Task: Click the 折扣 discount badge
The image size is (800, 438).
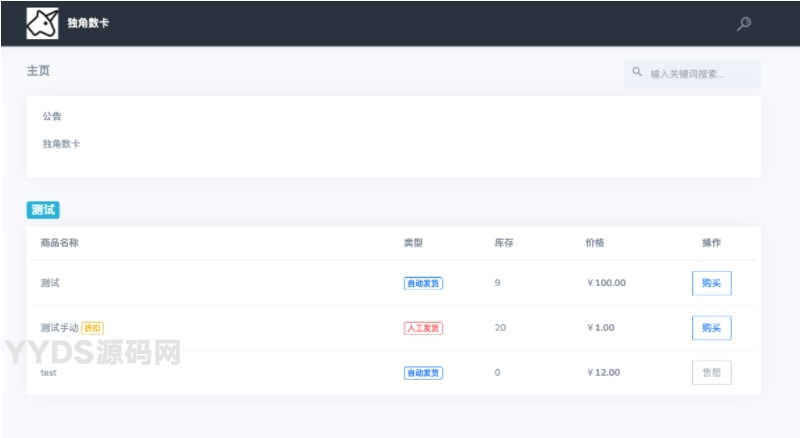Action: point(92,328)
